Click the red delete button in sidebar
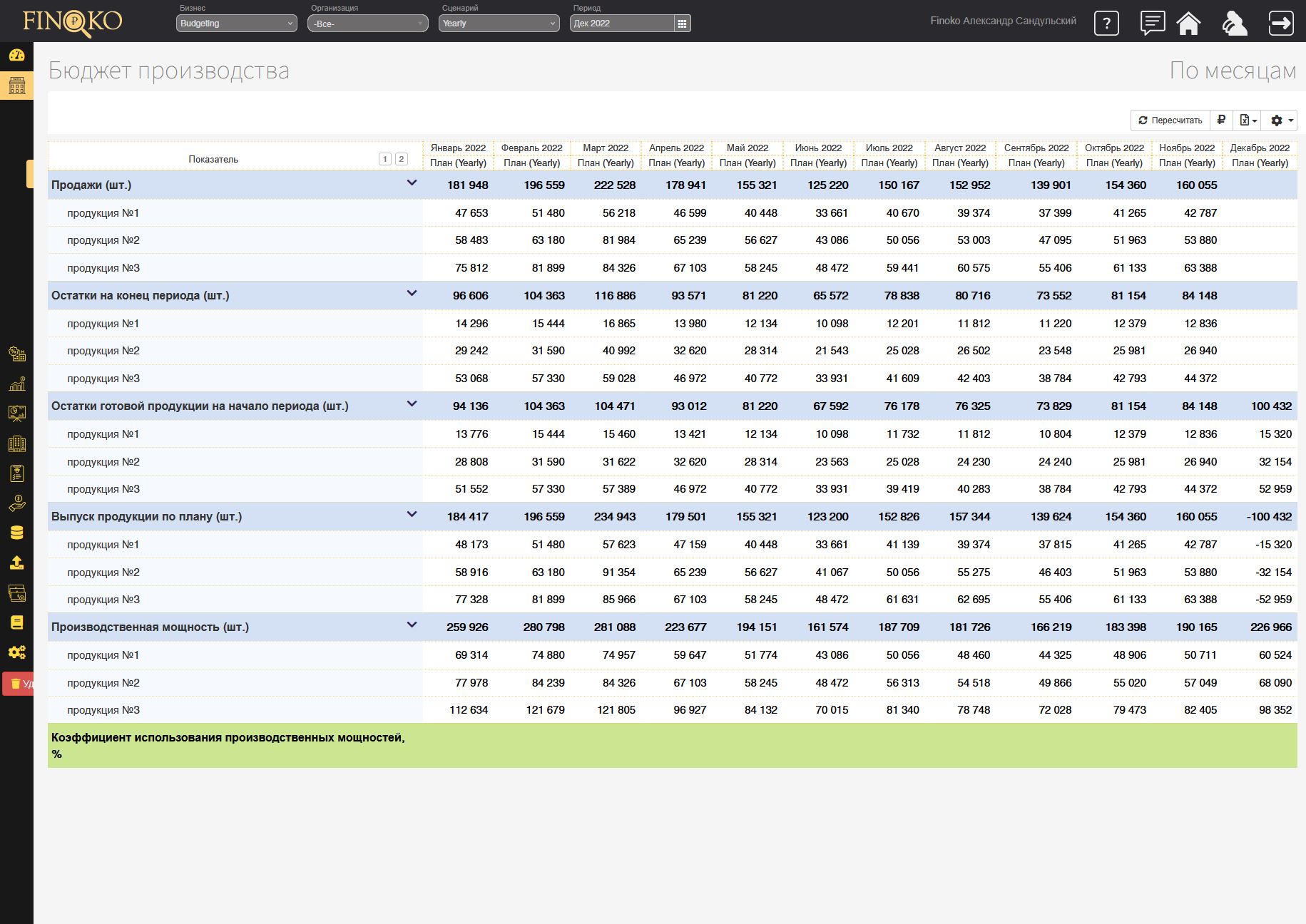Screen dimensions: 1306x924 (x=19, y=684)
